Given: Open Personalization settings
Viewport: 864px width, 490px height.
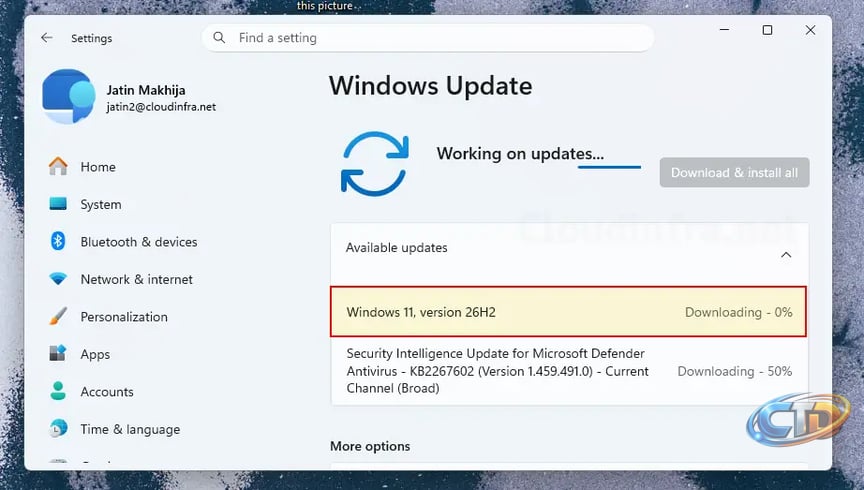Looking at the screenshot, I should click(124, 317).
